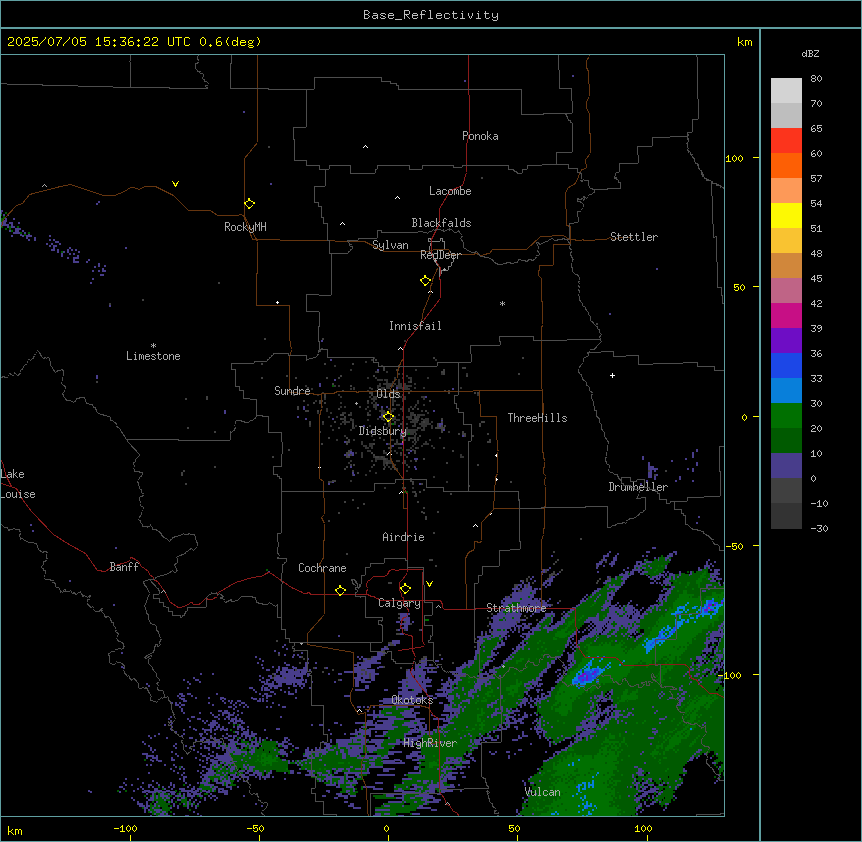Select the yellow diamond marker above the Calgary label
862x842 pixels.
click(x=405, y=589)
